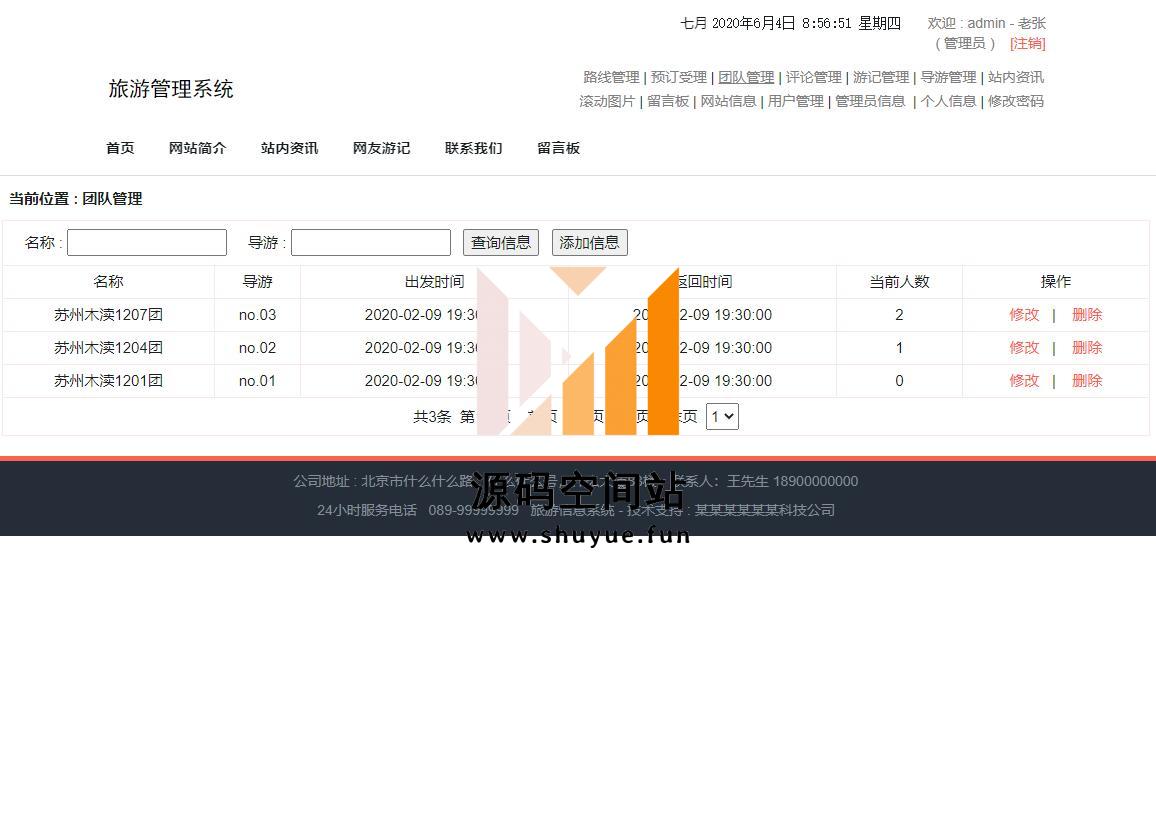Image resolution: width=1156 pixels, height=816 pixels.
Task: Select 首页 in main navigation
Action: click(120, 148)
